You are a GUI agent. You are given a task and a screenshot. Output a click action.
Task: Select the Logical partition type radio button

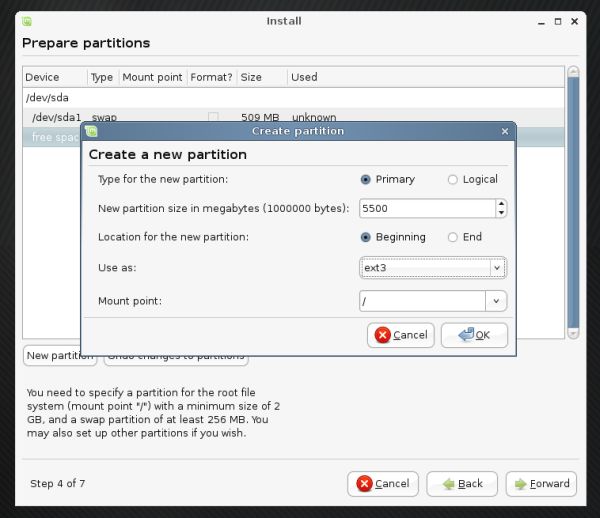coord(452,179)
